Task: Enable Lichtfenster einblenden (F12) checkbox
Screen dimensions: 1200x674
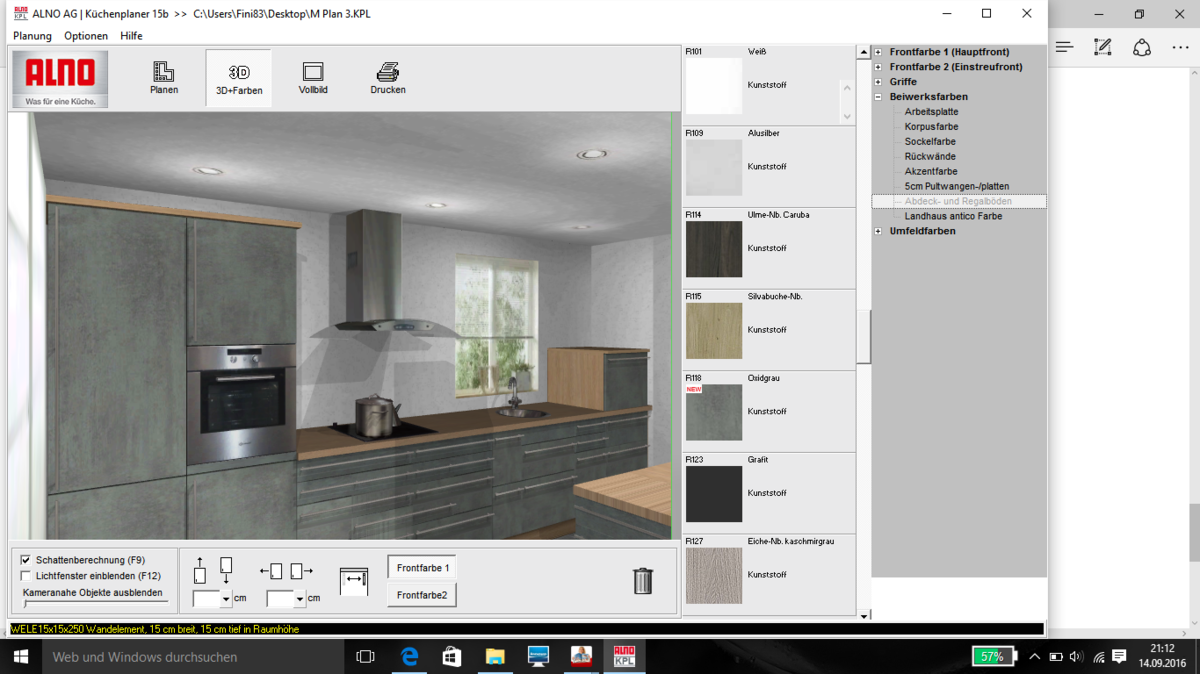Action: [x=26, y=576]
